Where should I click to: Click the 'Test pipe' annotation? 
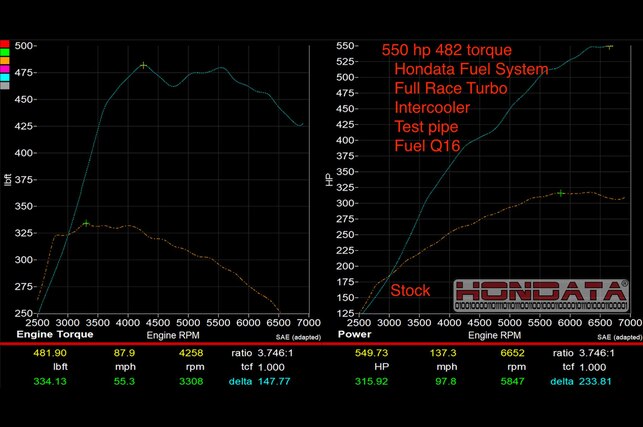(426, 127)
